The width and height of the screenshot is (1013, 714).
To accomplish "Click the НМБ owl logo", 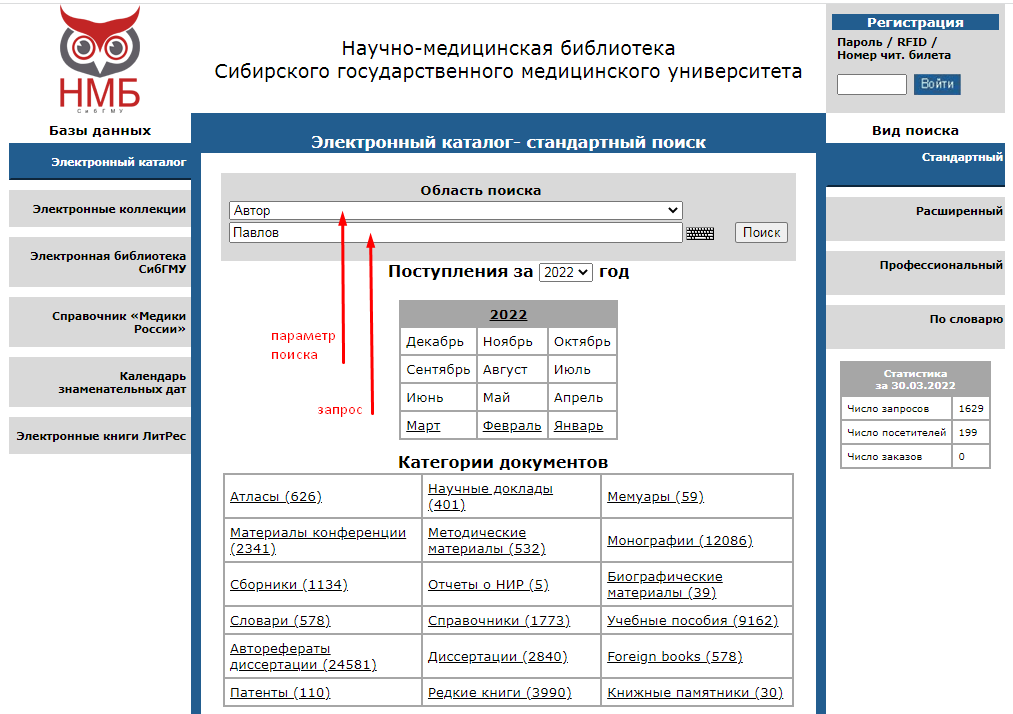I will pyautogui.click(x=99, y=60).
